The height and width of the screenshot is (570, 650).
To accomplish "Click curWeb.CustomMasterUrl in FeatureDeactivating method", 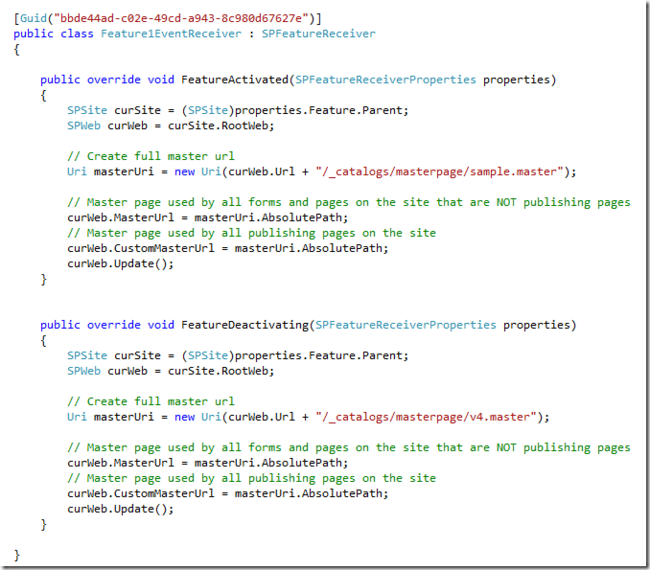I will click(x=141, y=493).
